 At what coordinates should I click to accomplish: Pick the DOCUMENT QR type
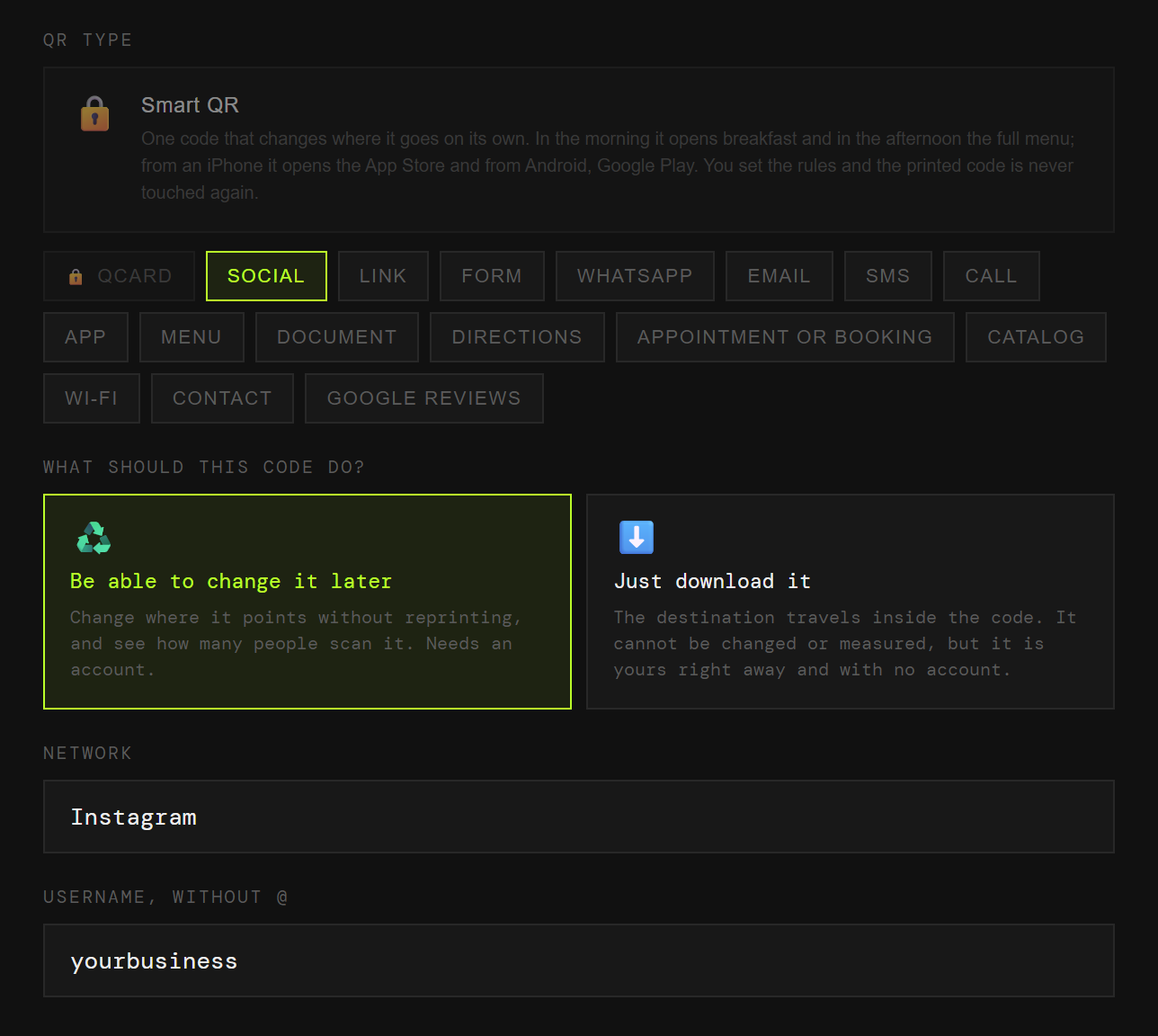click(x=337, y=337)
